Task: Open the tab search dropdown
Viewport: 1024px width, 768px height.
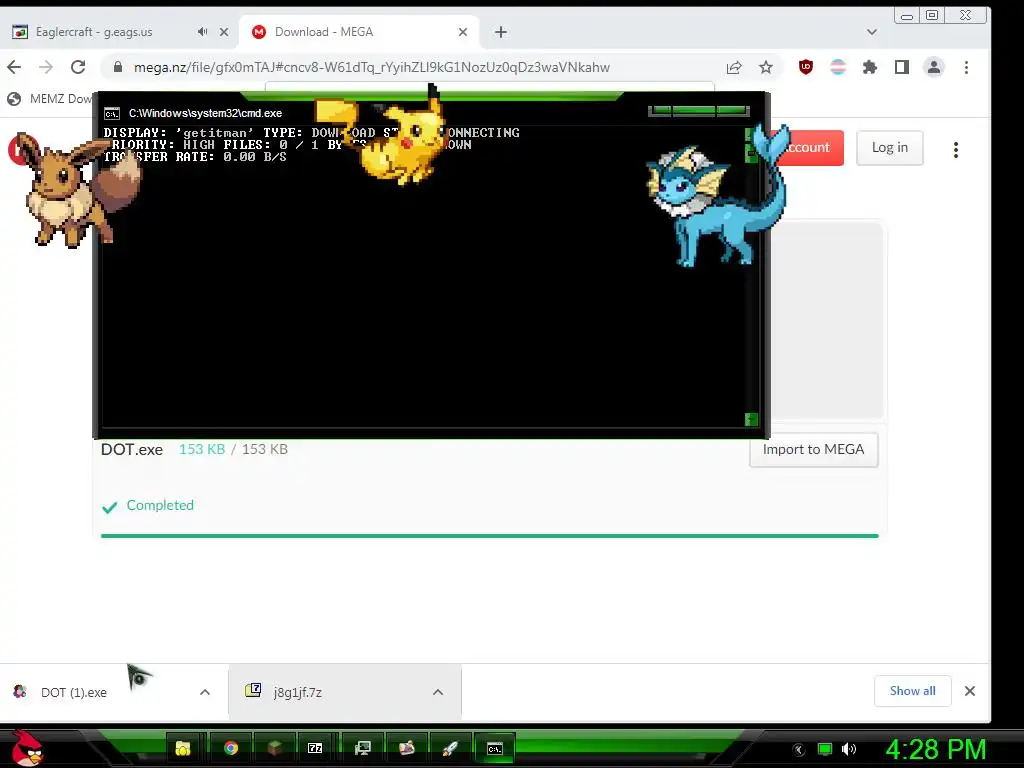Action: pos(872,31)
